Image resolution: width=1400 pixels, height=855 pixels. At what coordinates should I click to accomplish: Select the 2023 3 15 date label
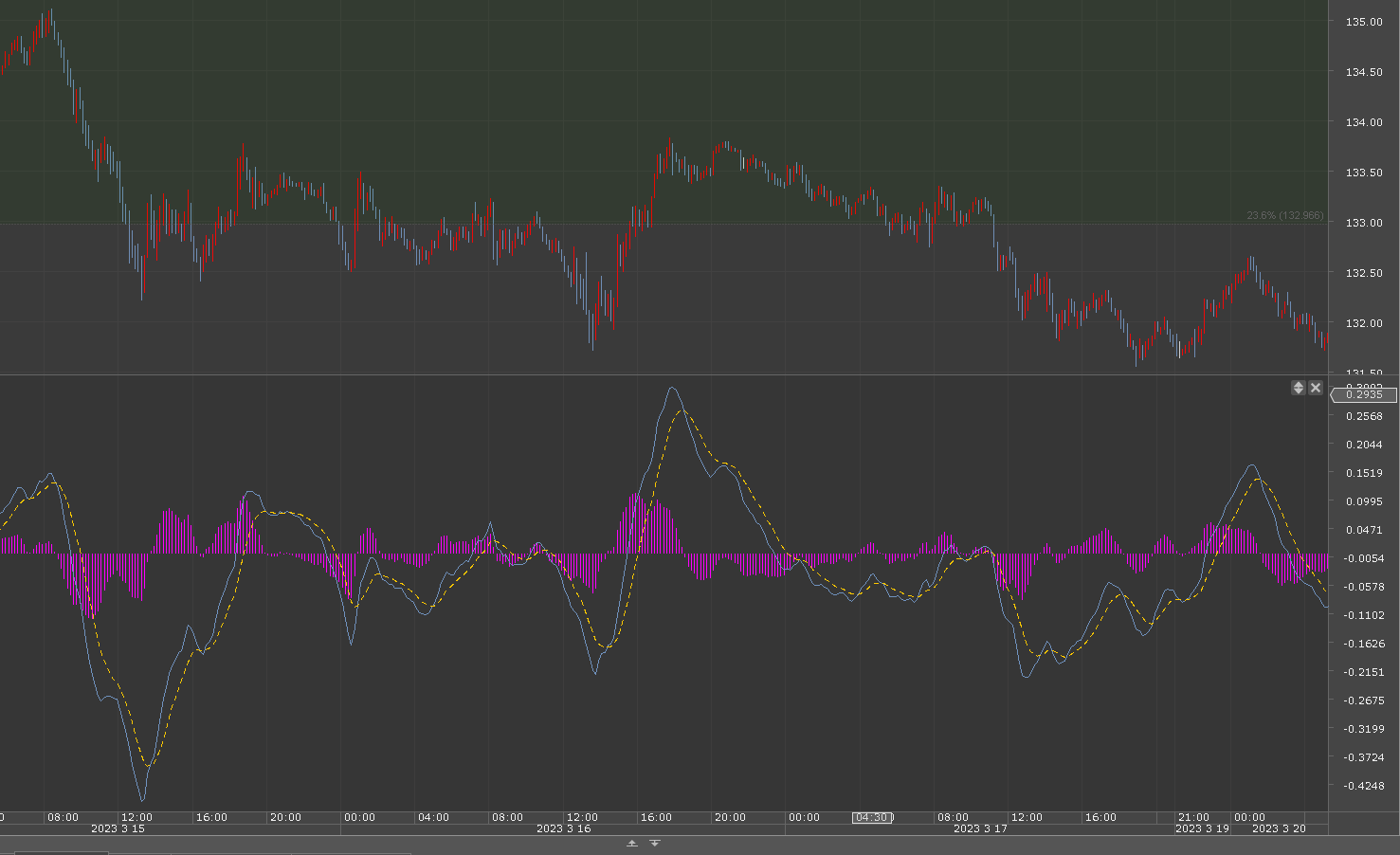tap(118, 828)
